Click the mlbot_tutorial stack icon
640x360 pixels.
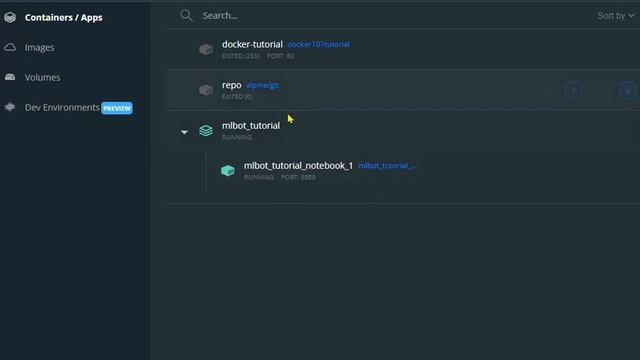206,131
